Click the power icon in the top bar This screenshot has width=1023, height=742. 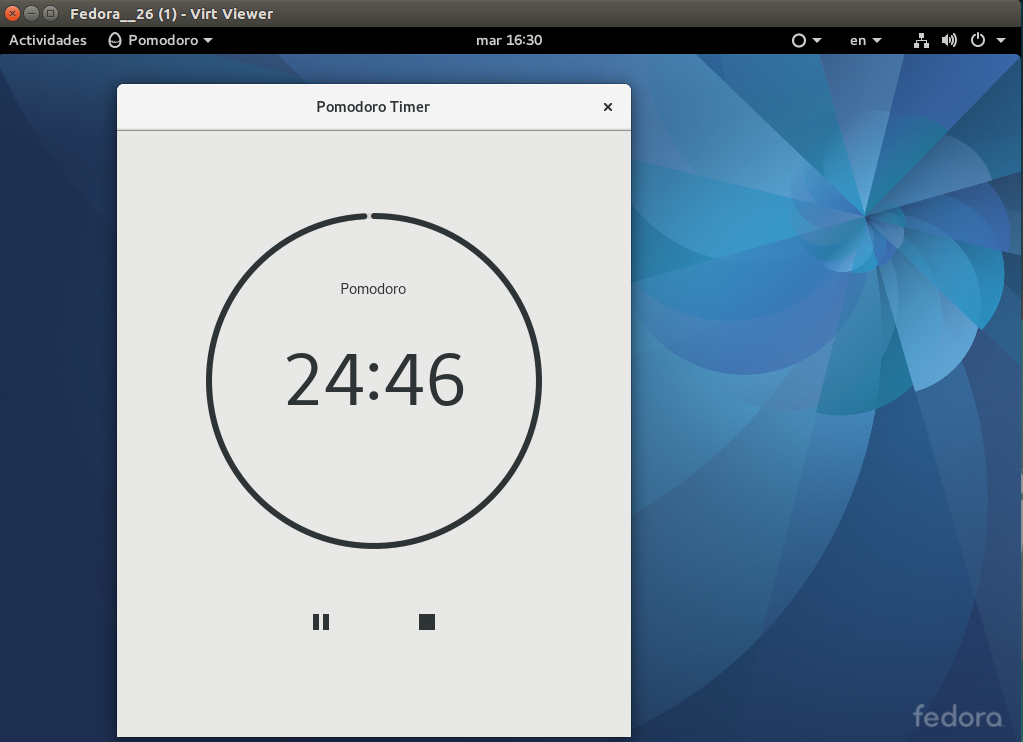[977, 40]
